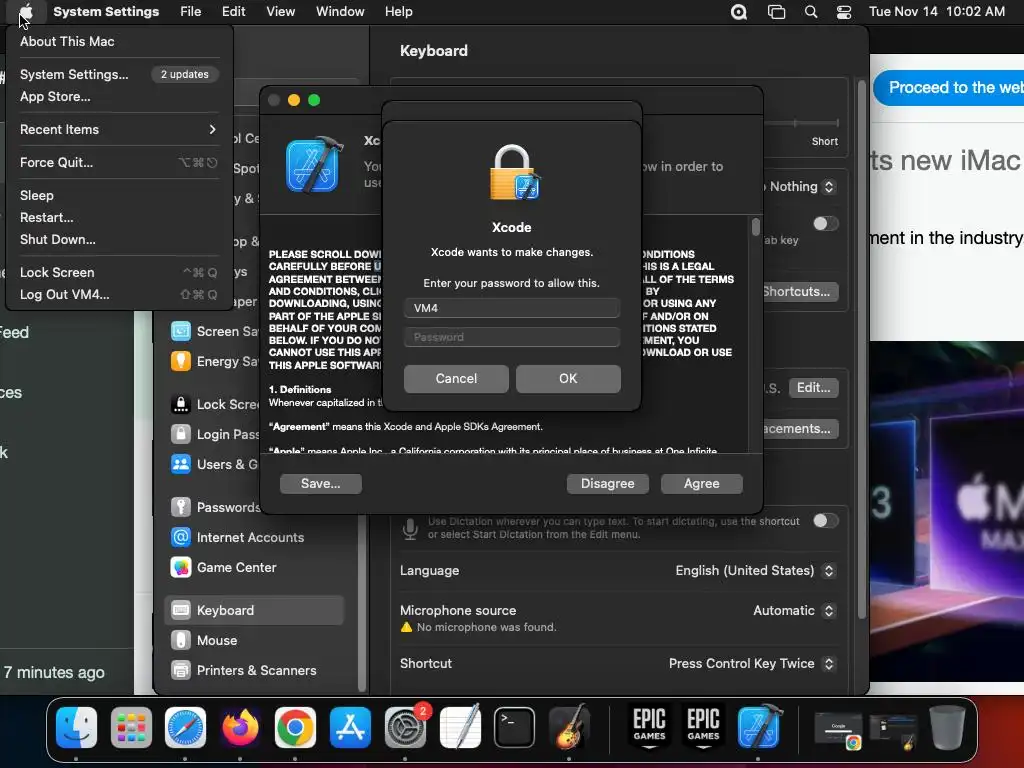Click the Xcode lock icon in password dialog
This screenshot has width=1024, height=768.
pyautogui.click(x=514, y=172)
